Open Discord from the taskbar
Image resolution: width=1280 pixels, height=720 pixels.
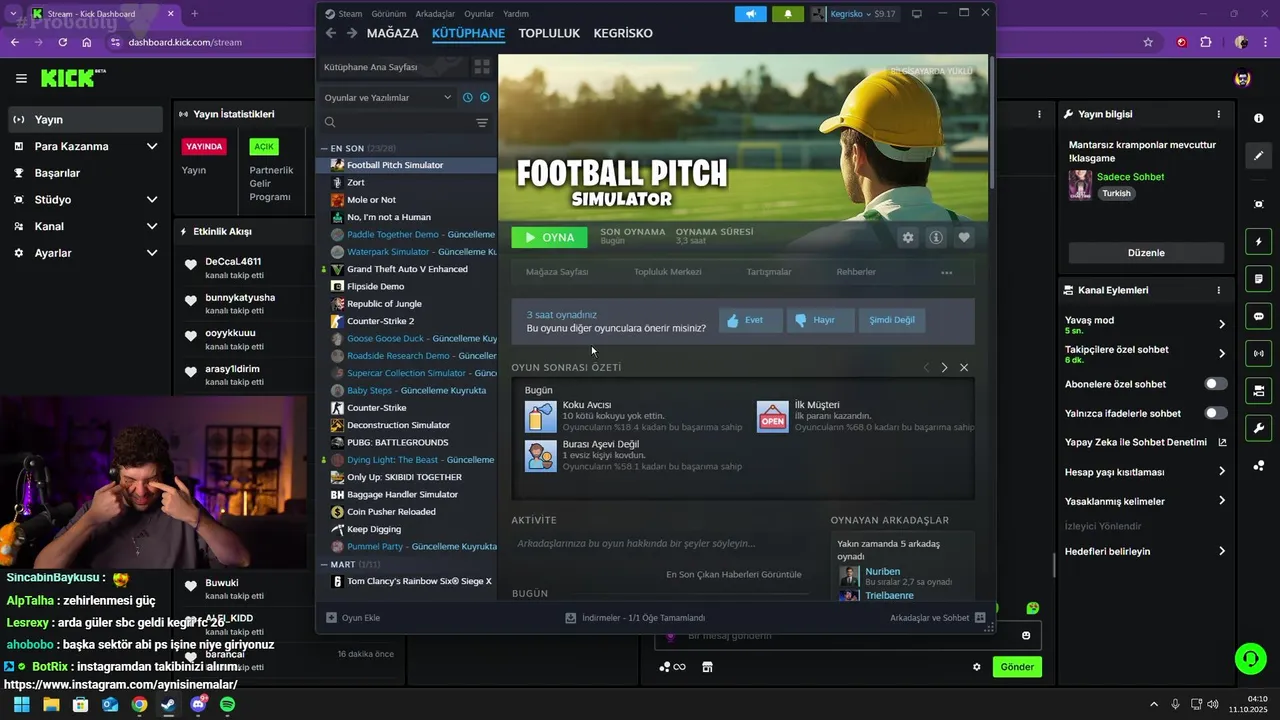[x=198, y=704]
